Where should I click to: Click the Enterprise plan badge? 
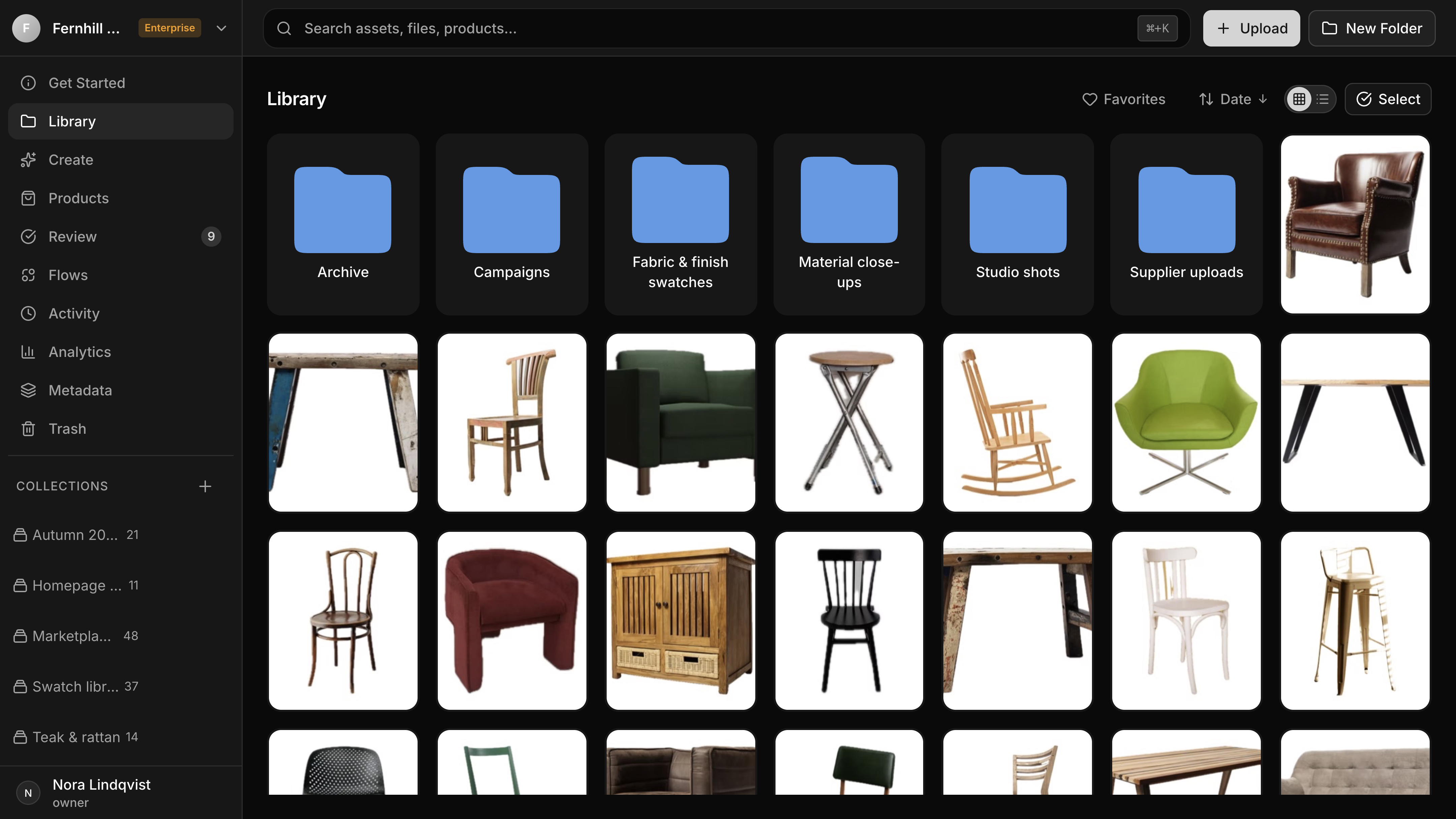(x=170, y=28)
